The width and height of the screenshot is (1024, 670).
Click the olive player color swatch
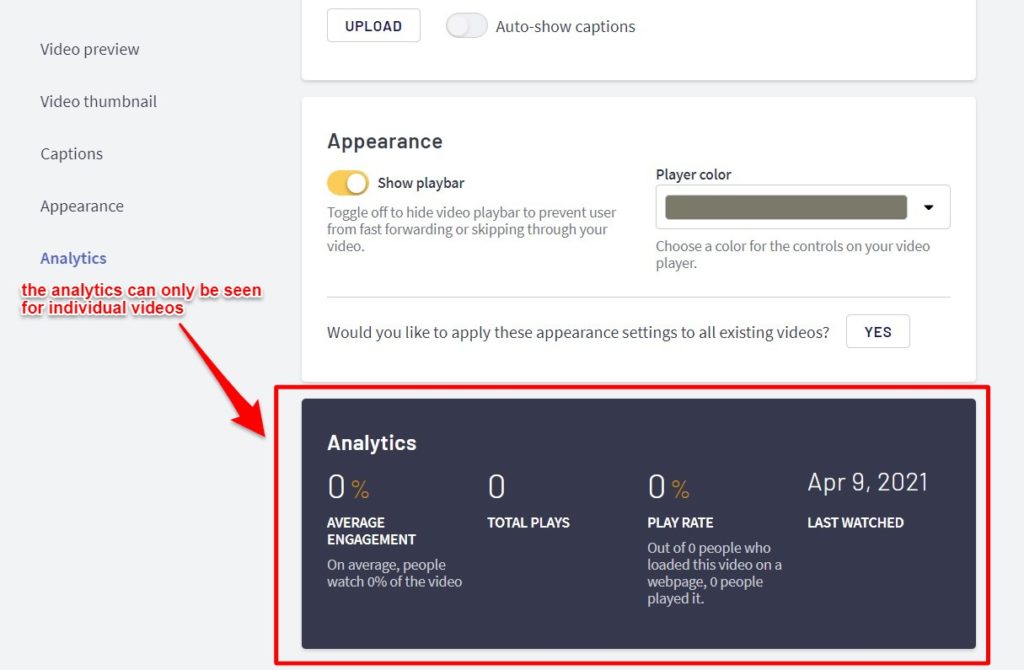tap(786, 207)
